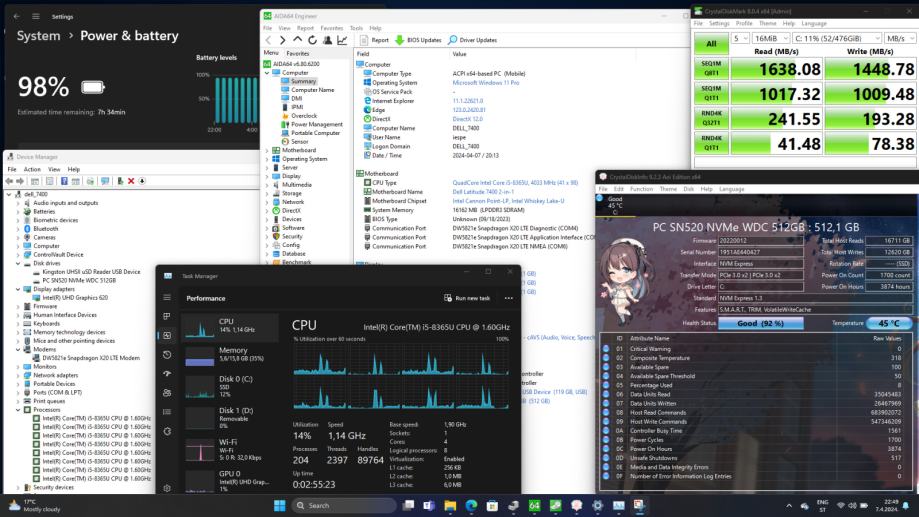Click Device Manager back arrow icon

click(x=9, y=181)
